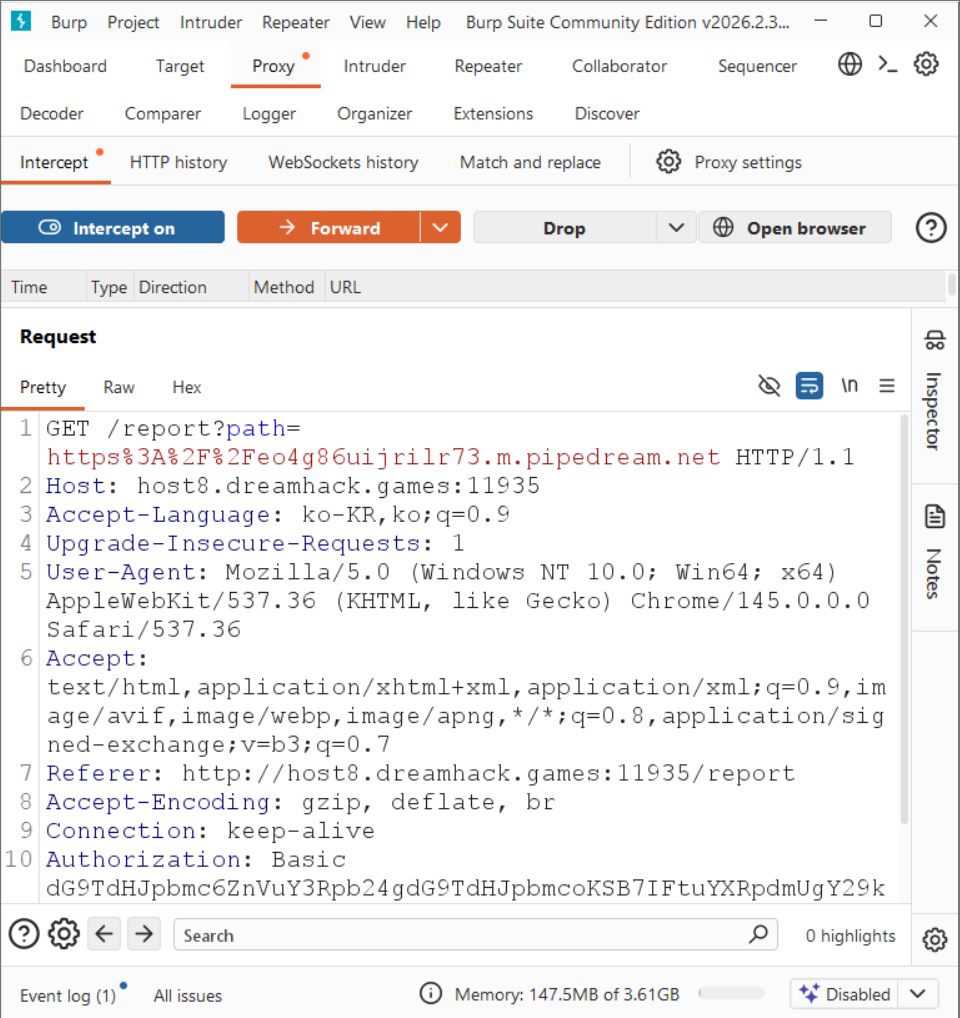Switch to the Logger tab
960x1018 pixels.
269,114
